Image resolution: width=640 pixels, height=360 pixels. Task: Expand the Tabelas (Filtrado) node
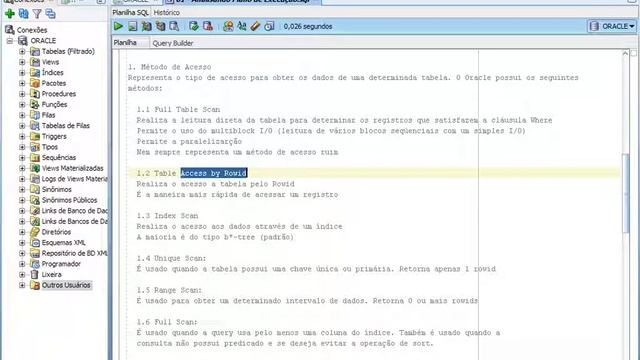pyautogui.click(x=22, y=51)
